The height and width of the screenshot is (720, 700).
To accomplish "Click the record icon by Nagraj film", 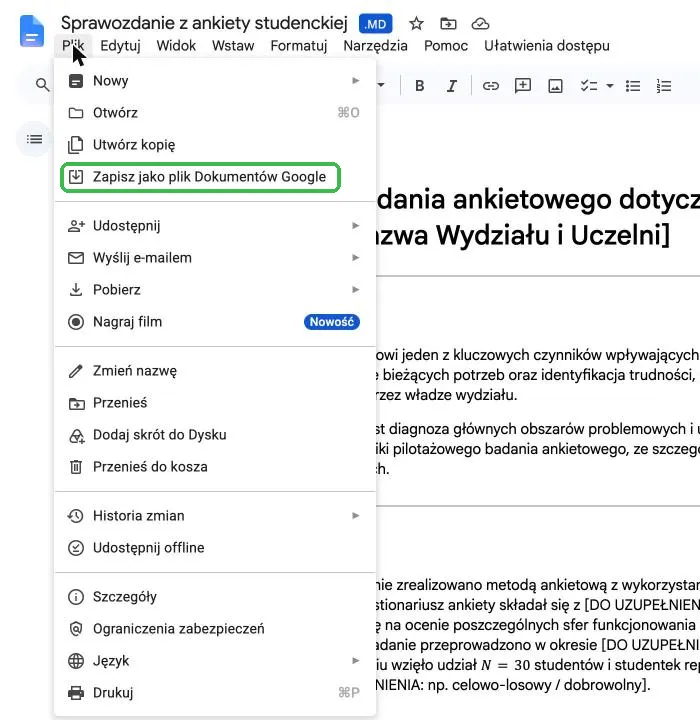I will 76,322.
